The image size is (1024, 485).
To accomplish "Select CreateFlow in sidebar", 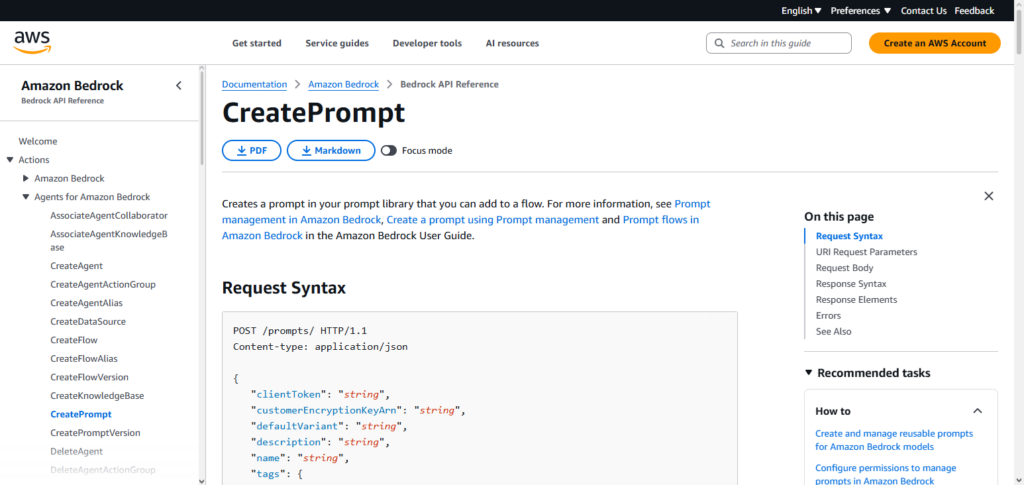I will (x=74, y=340).
